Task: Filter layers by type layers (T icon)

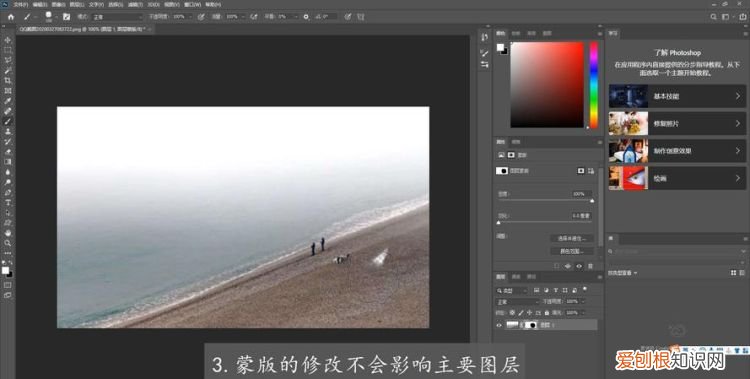Action: (x=556, y=290)
